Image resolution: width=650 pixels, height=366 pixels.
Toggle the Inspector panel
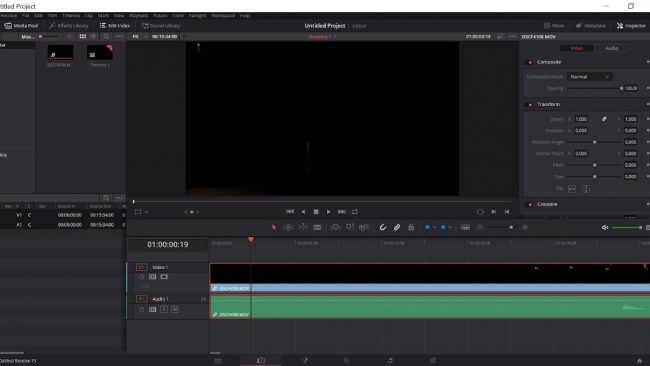(631, 26)
